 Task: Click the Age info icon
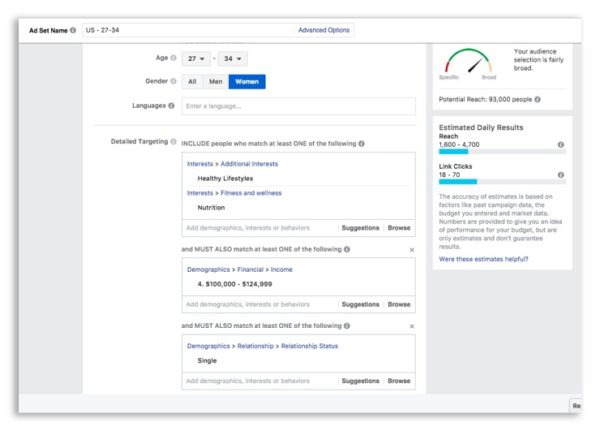pos(173,58)
